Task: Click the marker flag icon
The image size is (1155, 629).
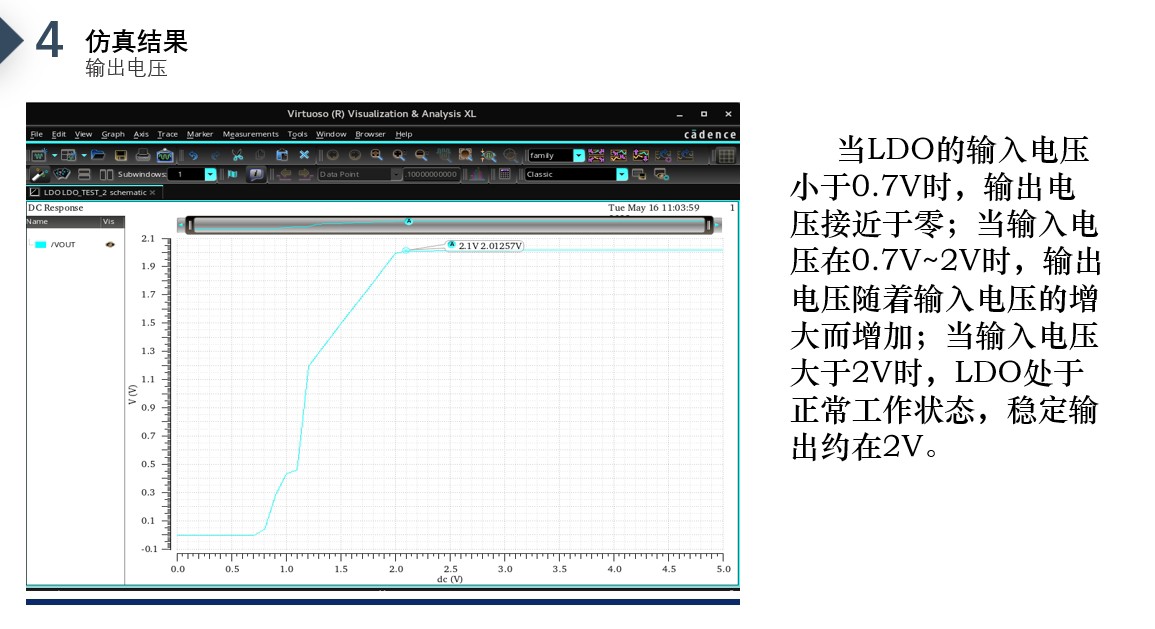Action: [x=232, y=174]
